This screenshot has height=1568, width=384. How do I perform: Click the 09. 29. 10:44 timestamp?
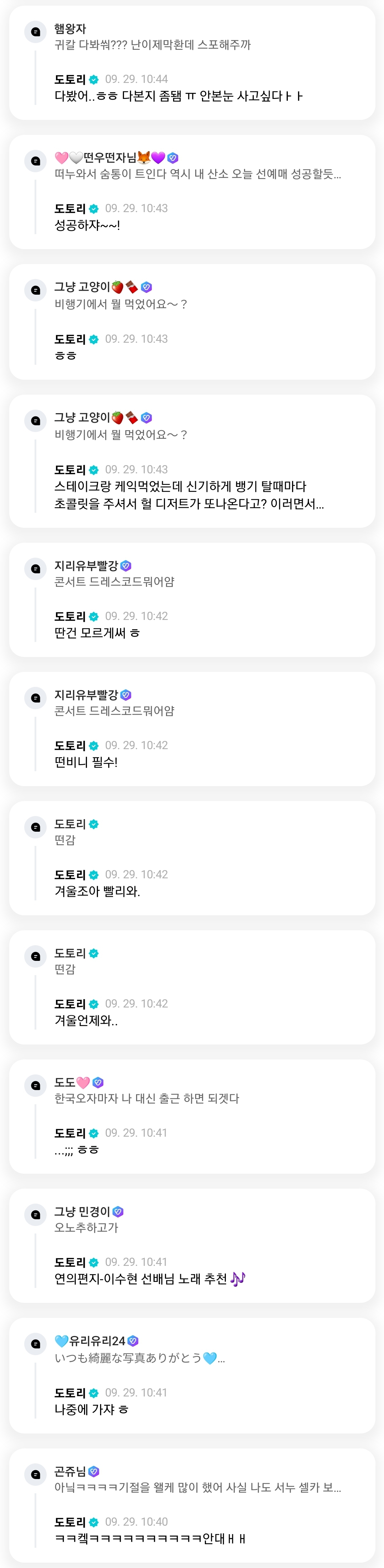pyautogui.click(x=136, y=79)
